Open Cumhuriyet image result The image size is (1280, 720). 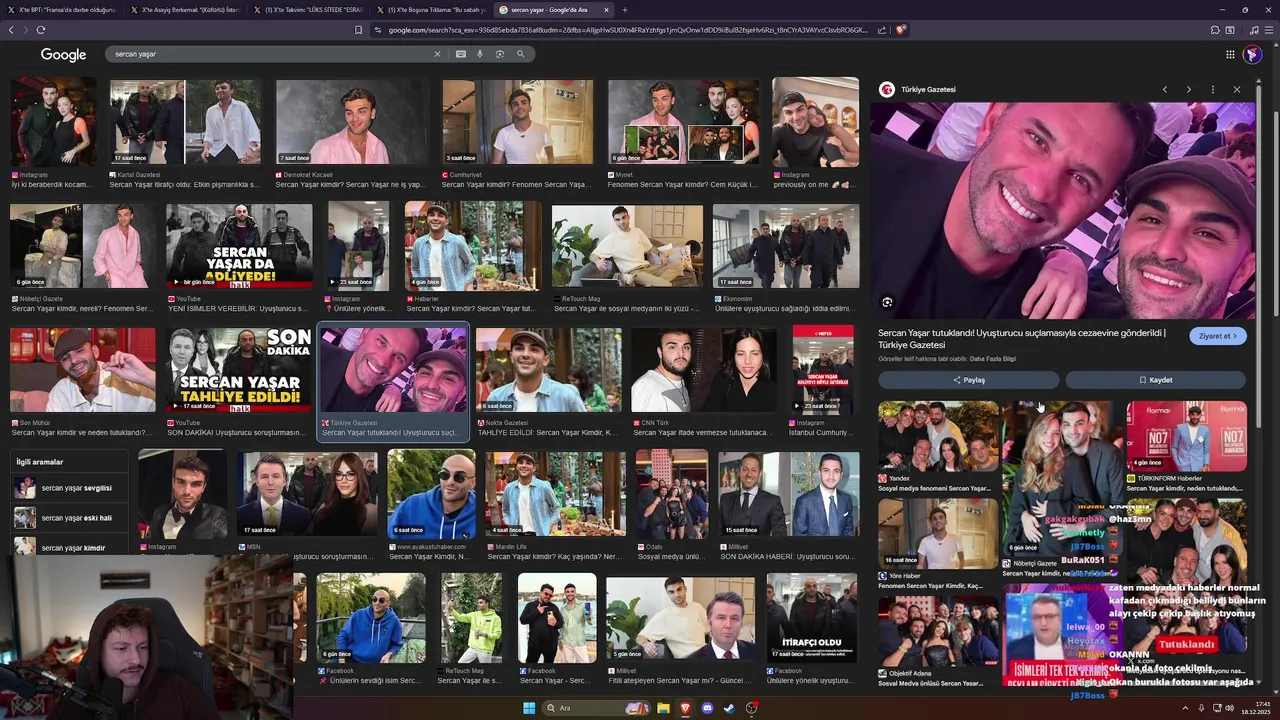pyautogui.click(x=517, y=122)
